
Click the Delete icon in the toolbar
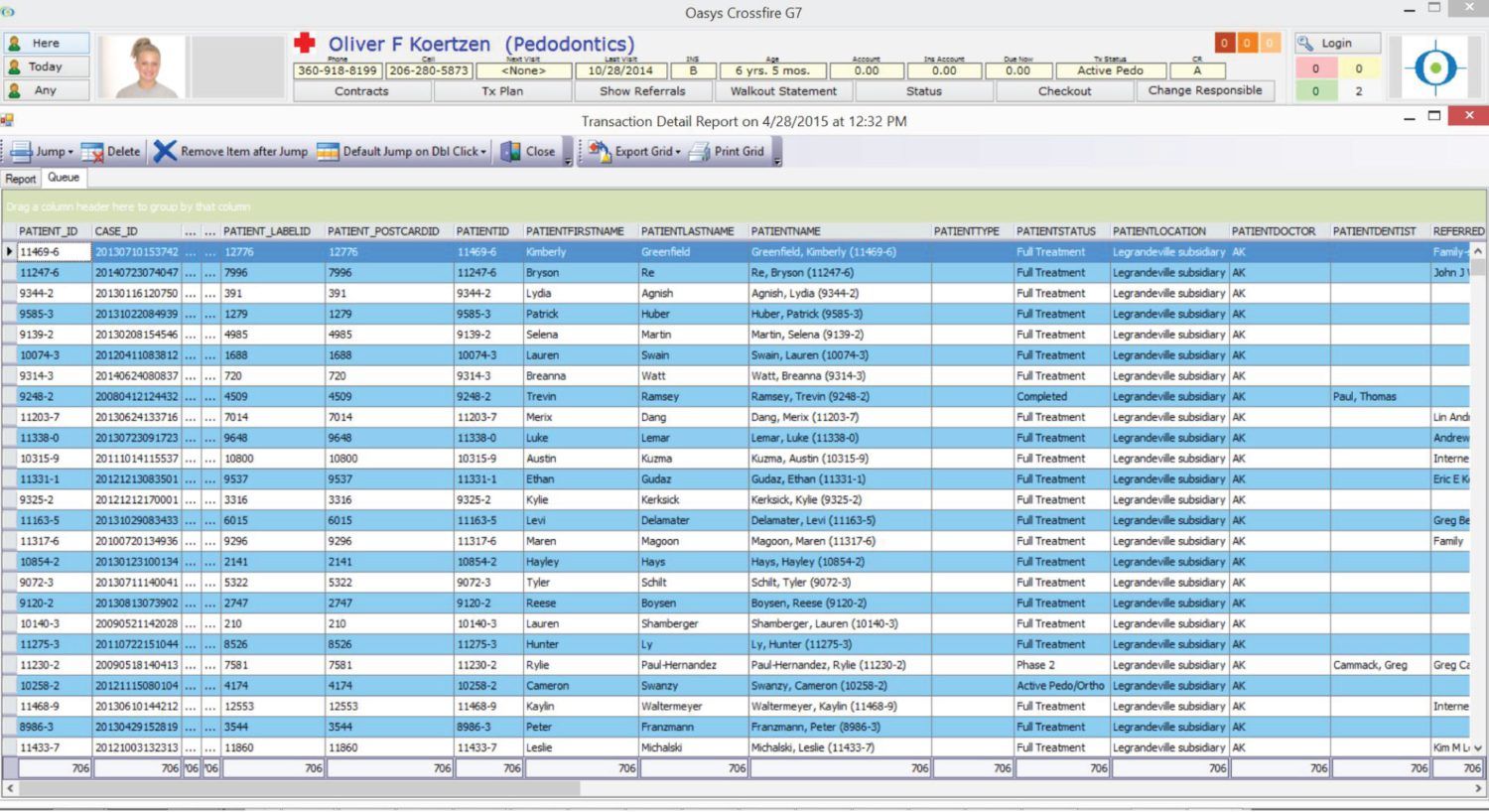[x=94, y=151]
